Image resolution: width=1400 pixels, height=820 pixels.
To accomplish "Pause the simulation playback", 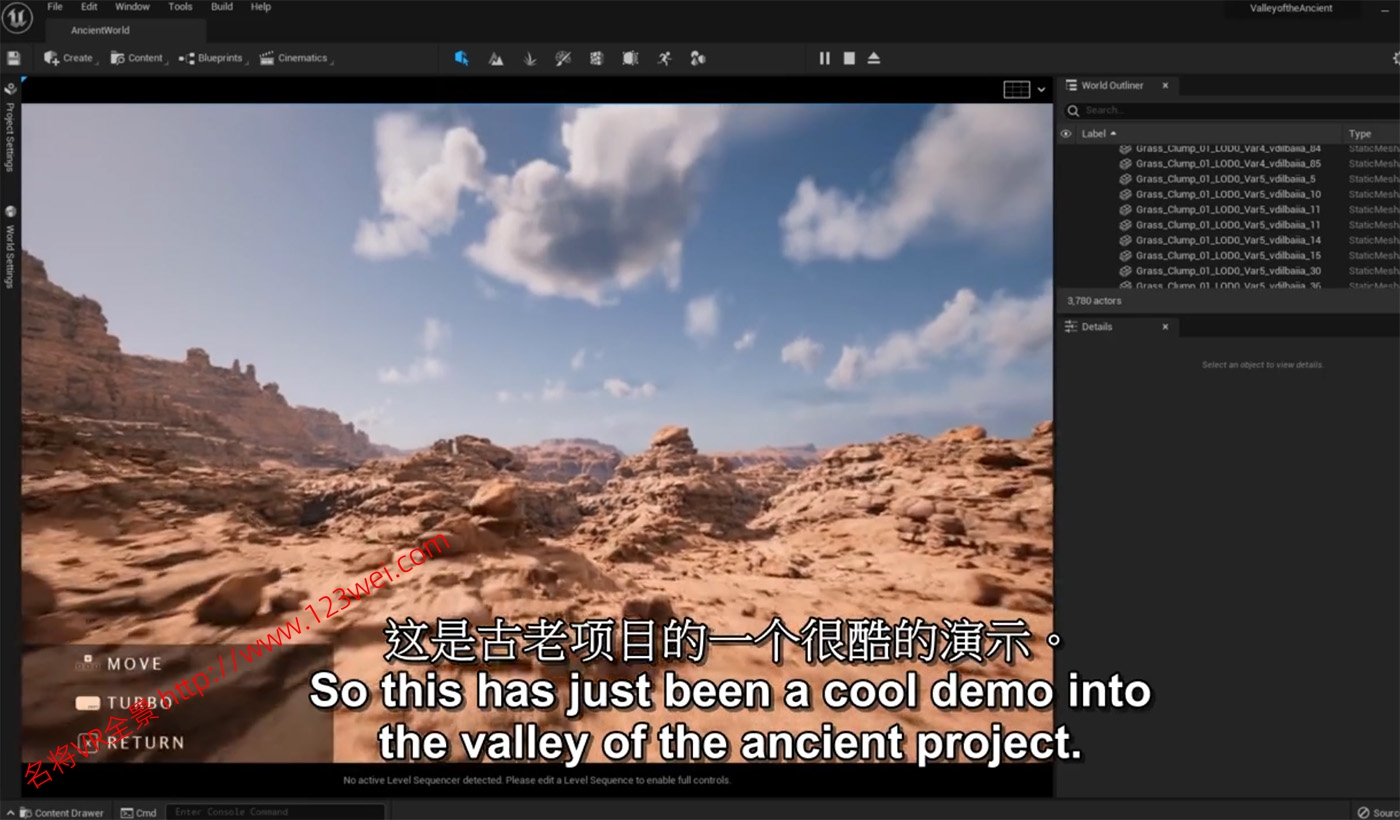I will [824, 58].
